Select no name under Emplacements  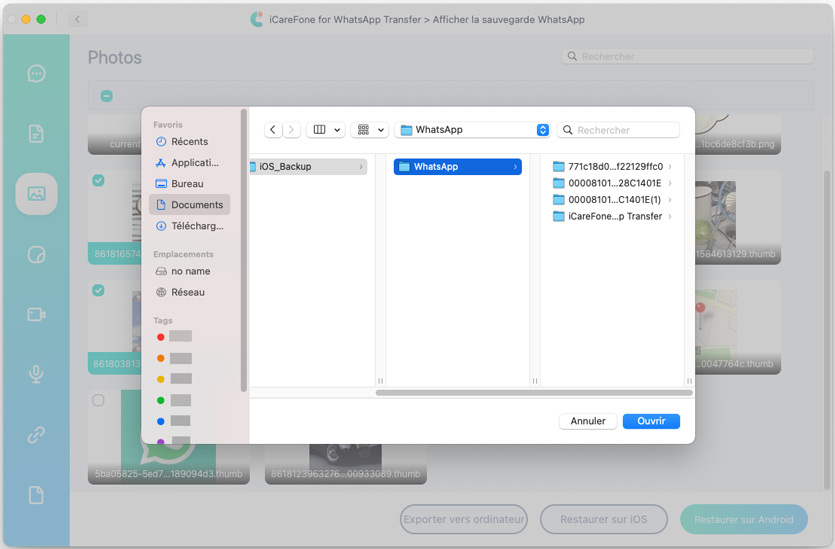(x=191, y=271)
